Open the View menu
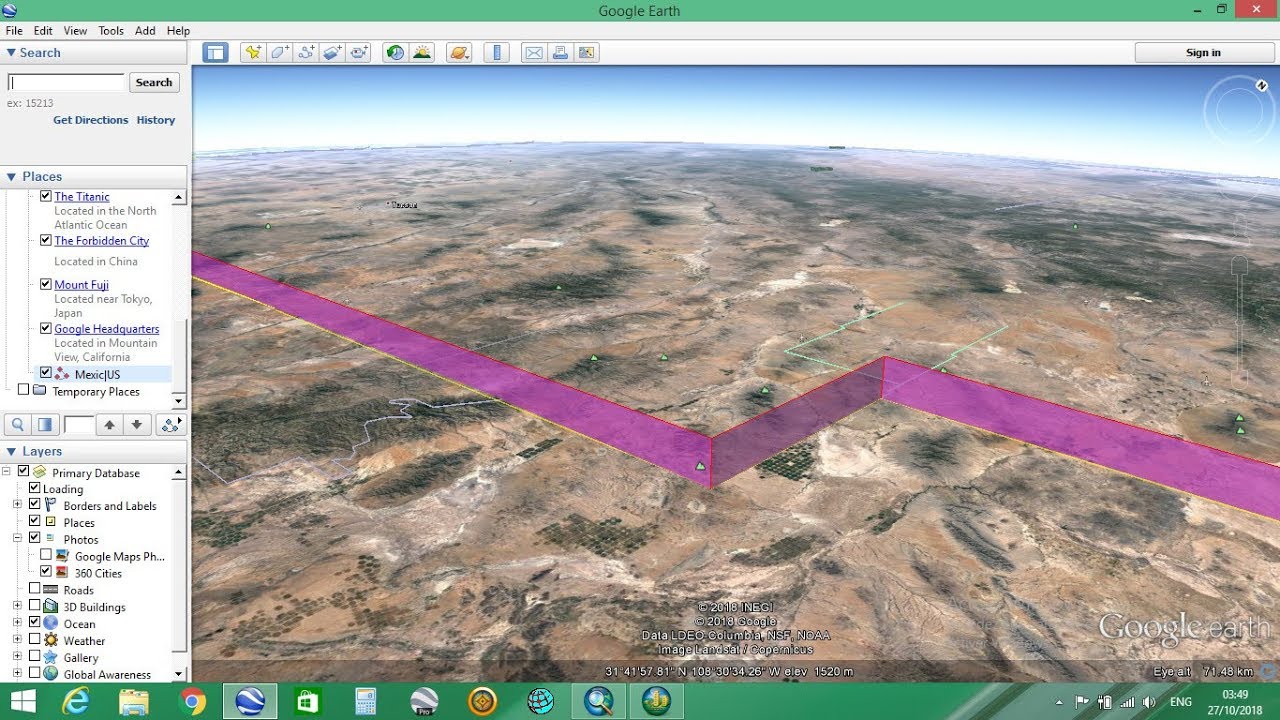 76,31
